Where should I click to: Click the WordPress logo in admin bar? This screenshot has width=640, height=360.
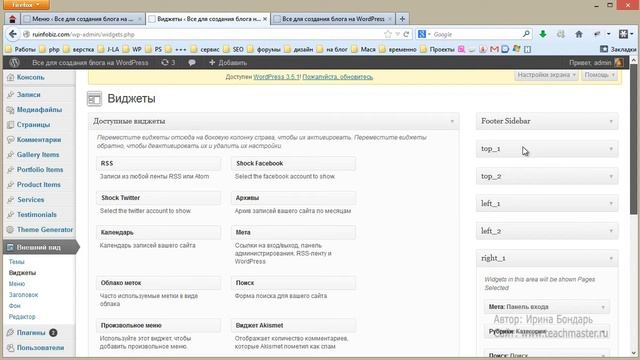[x=14, y=62]
